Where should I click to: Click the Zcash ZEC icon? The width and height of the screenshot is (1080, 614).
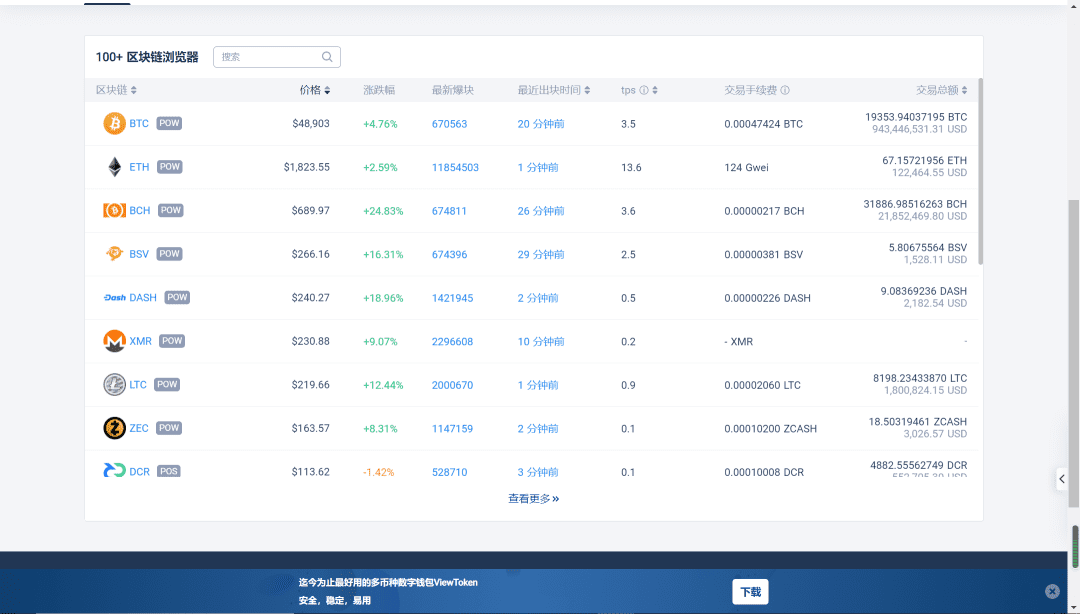coord(114,428)
